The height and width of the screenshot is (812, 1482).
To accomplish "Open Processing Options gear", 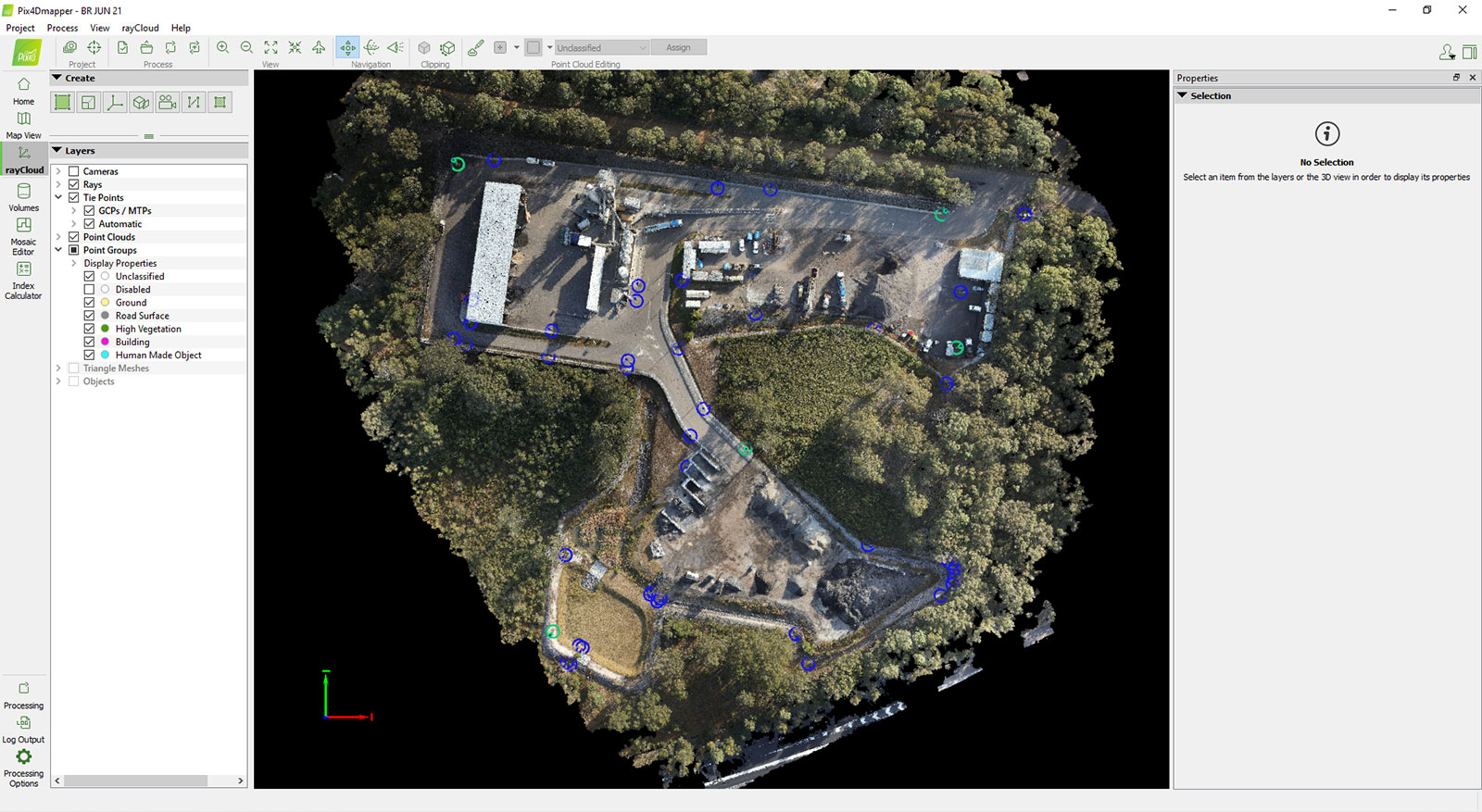I will (x=23, y=768).
